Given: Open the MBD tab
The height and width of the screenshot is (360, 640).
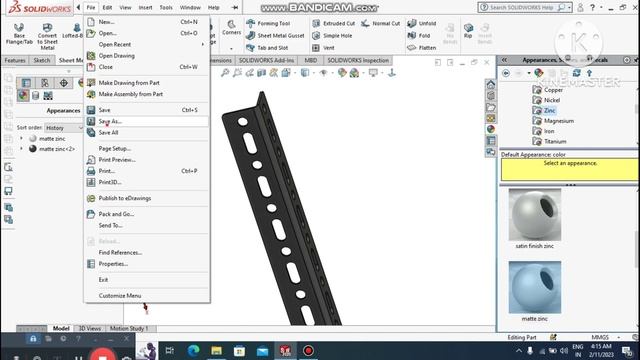Looking at the screenshot, I should pos(311,60).
